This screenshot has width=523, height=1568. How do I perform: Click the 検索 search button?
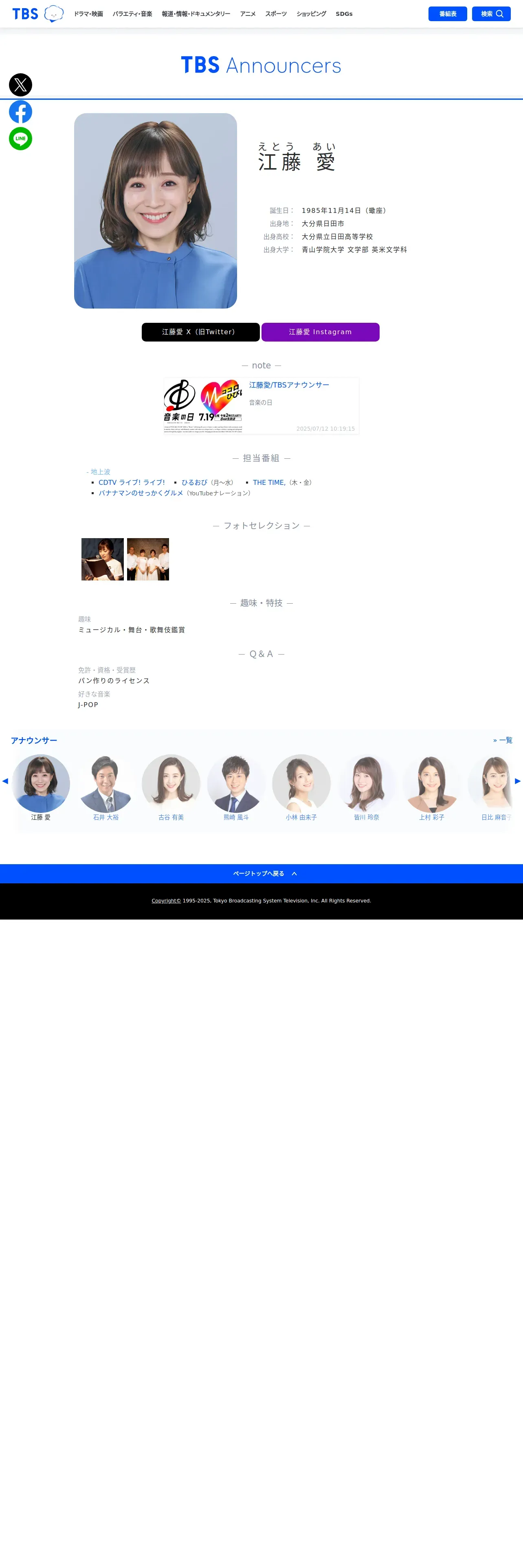point(491,14)
